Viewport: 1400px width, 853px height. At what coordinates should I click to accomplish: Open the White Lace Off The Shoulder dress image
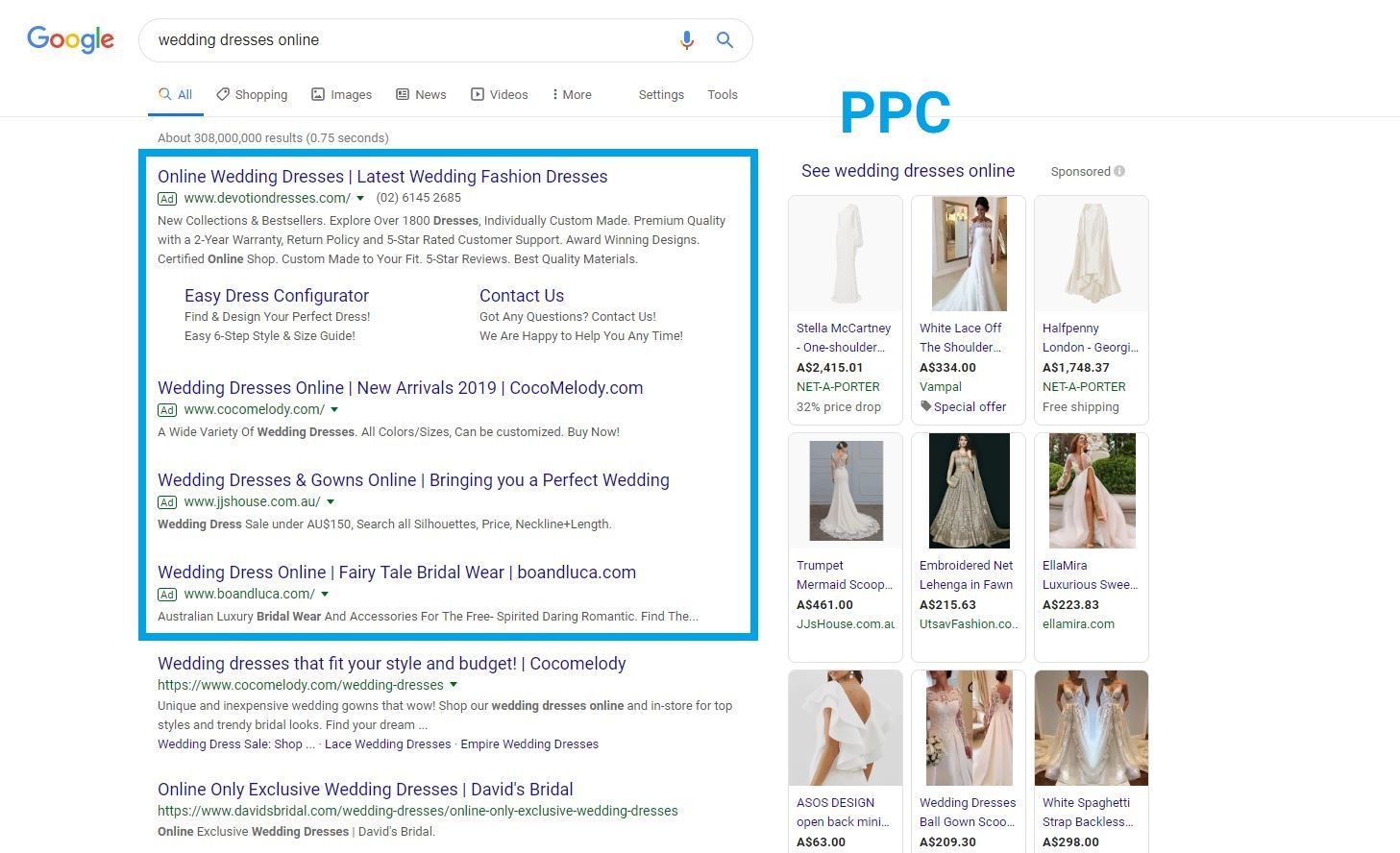969,254
